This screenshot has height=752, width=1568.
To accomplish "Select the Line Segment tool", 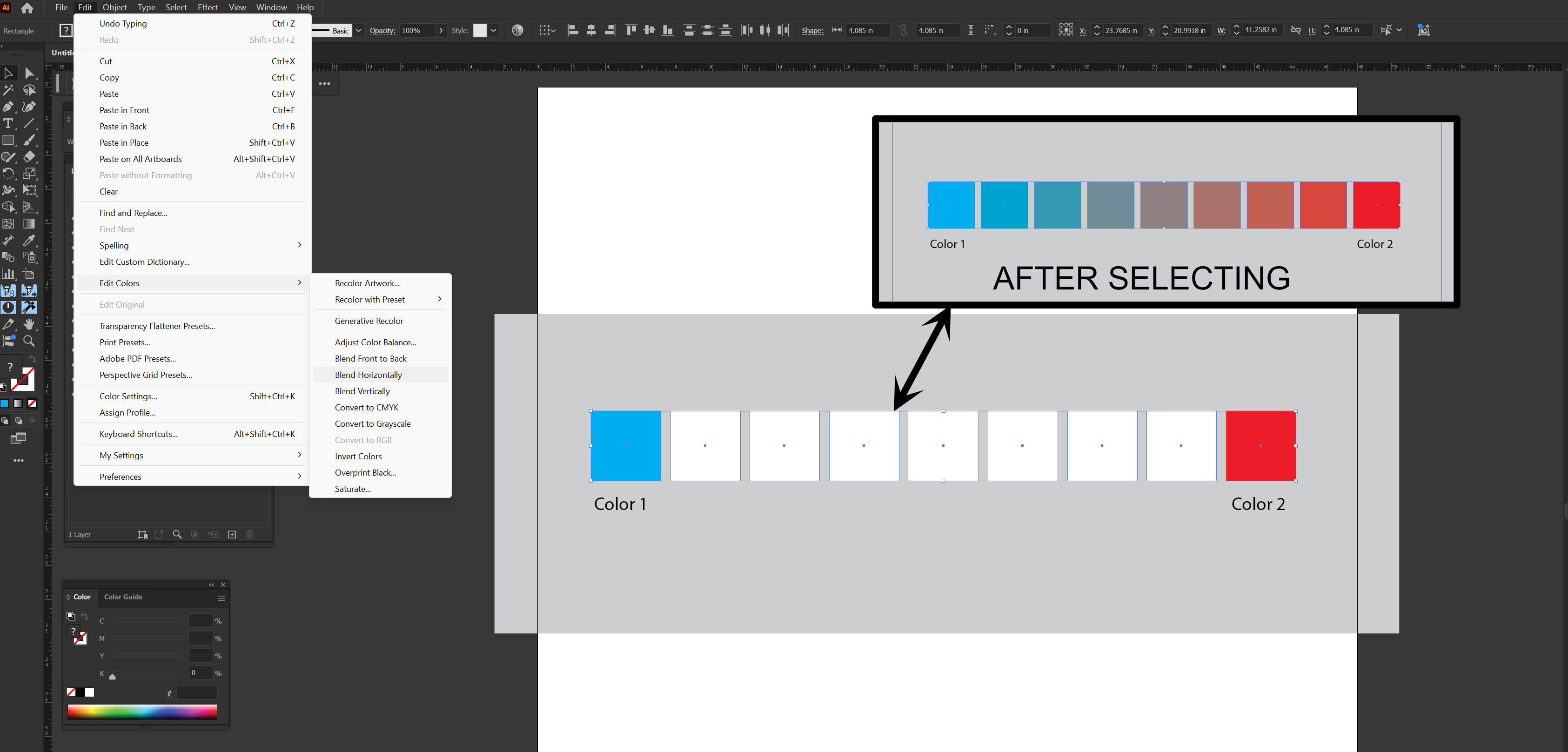I will click(29, 124).
